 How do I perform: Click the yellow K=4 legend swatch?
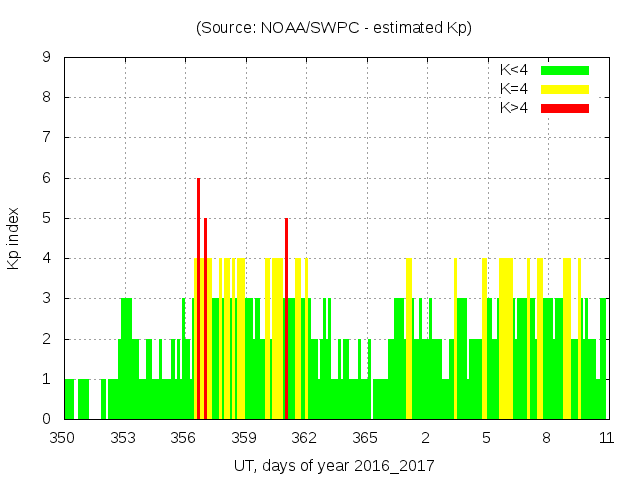(x=565, y=89)
